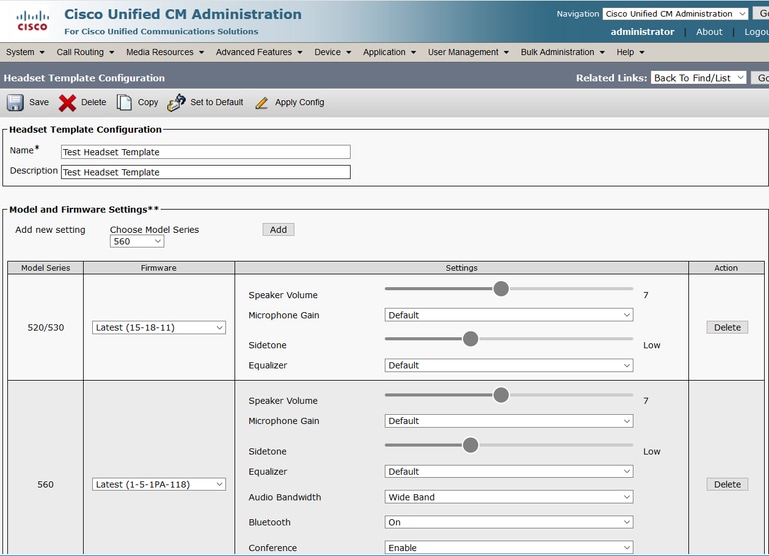769x556 pixels.
Task: Open the Call Routing menu
Action: click(x=85, y=52)
